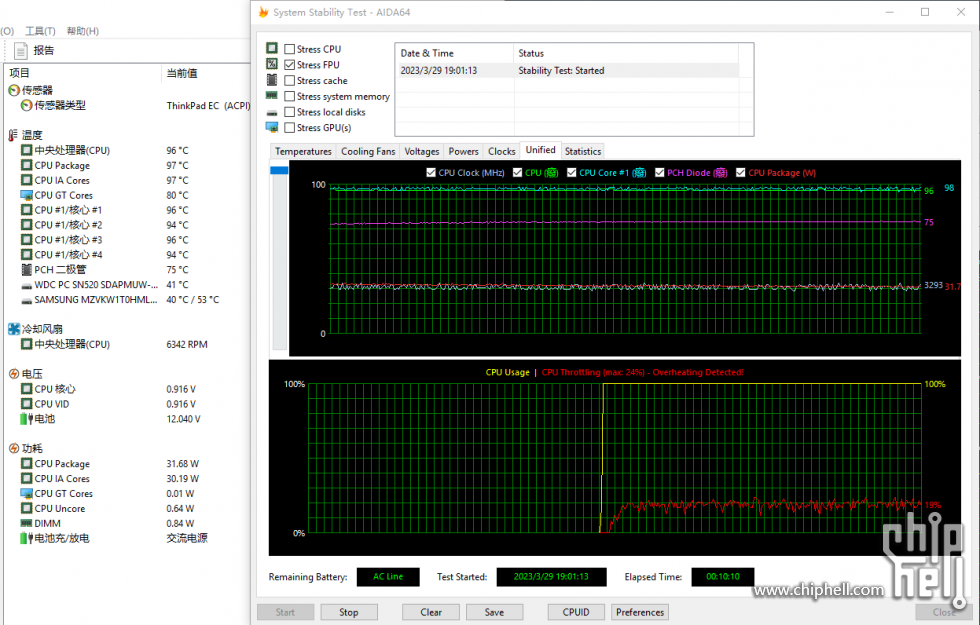Click the WDC PC SN520 drive icon
The width and height of the screenshot is (980, 625).
click(26, 286)
